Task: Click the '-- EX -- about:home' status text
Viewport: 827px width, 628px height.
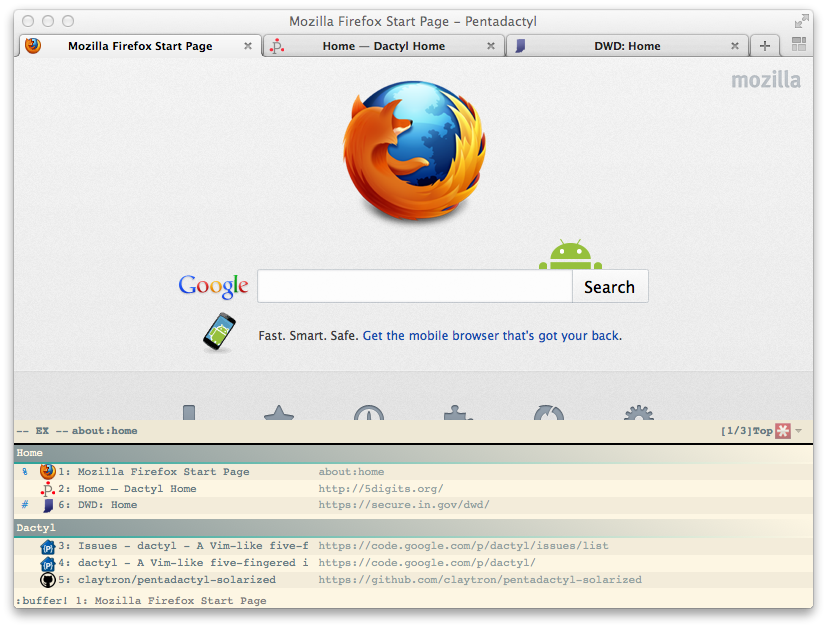Action: [77, 431]
